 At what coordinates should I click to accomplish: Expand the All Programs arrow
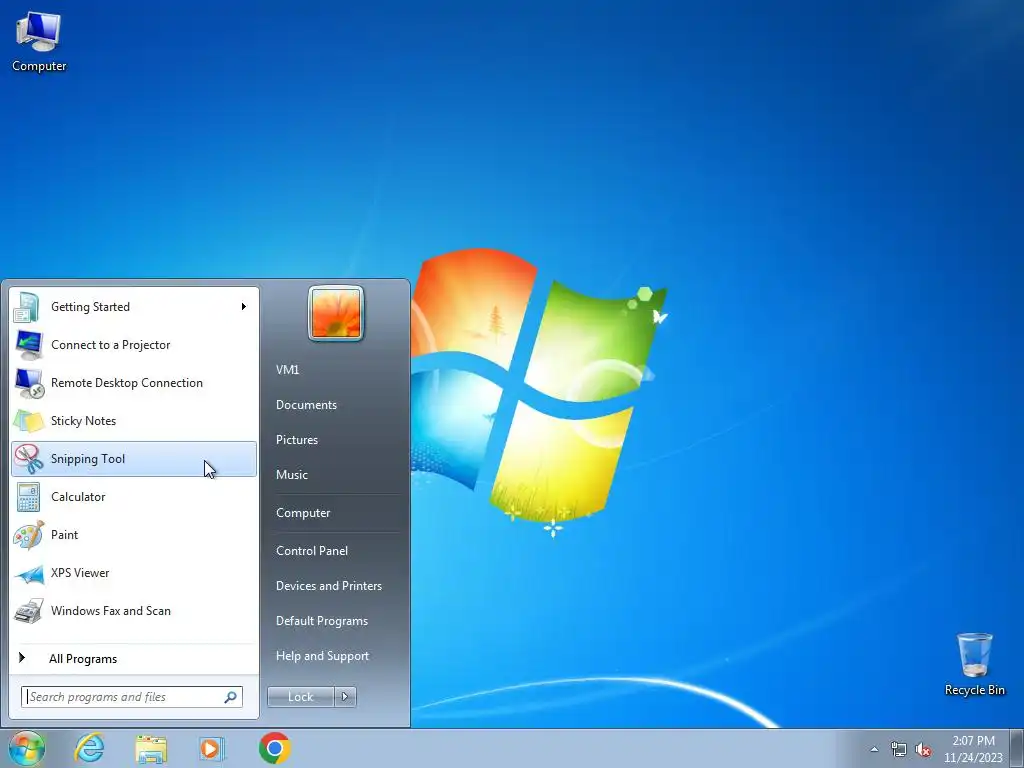tap(22, 658)
